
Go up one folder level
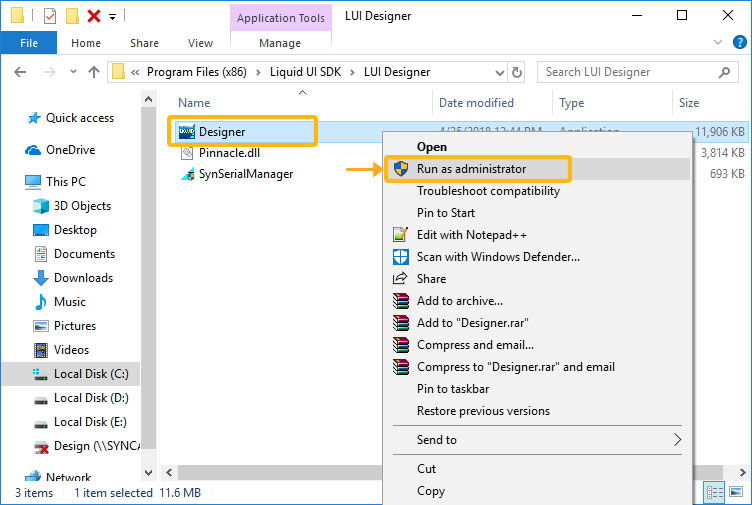click(94, 72)
